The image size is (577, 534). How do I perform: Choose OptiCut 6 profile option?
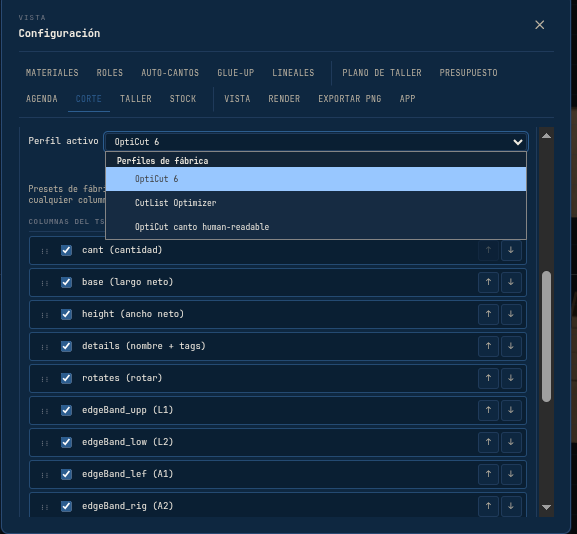(316, 179)
